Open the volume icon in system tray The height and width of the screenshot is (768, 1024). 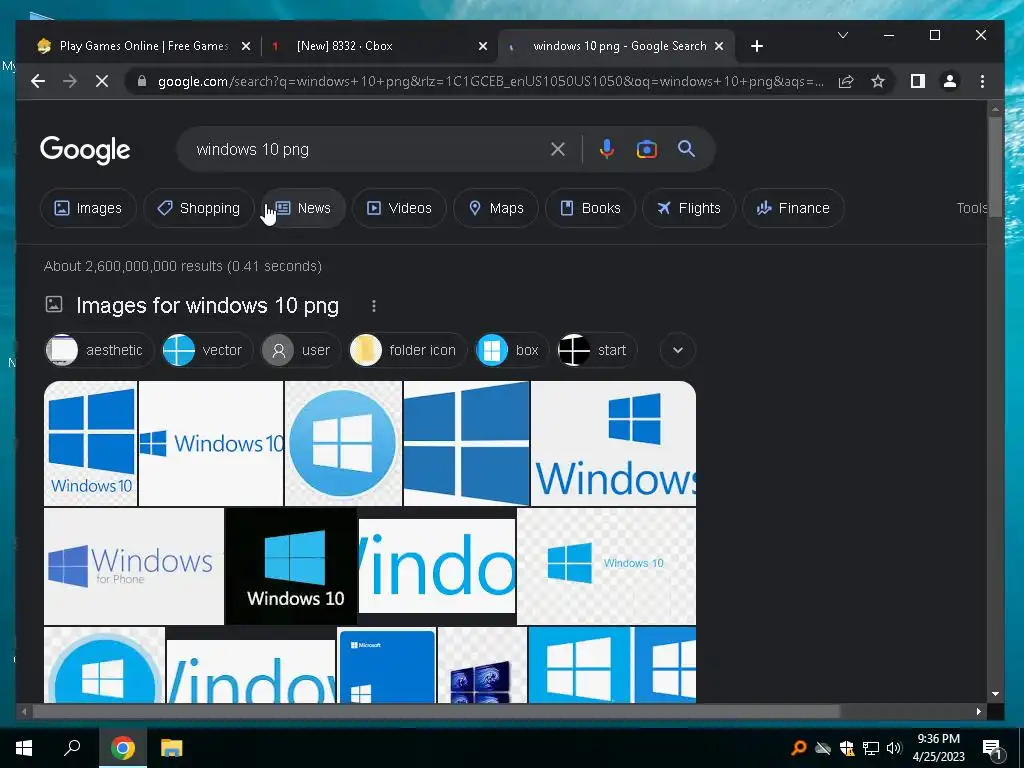coord(894,748)
